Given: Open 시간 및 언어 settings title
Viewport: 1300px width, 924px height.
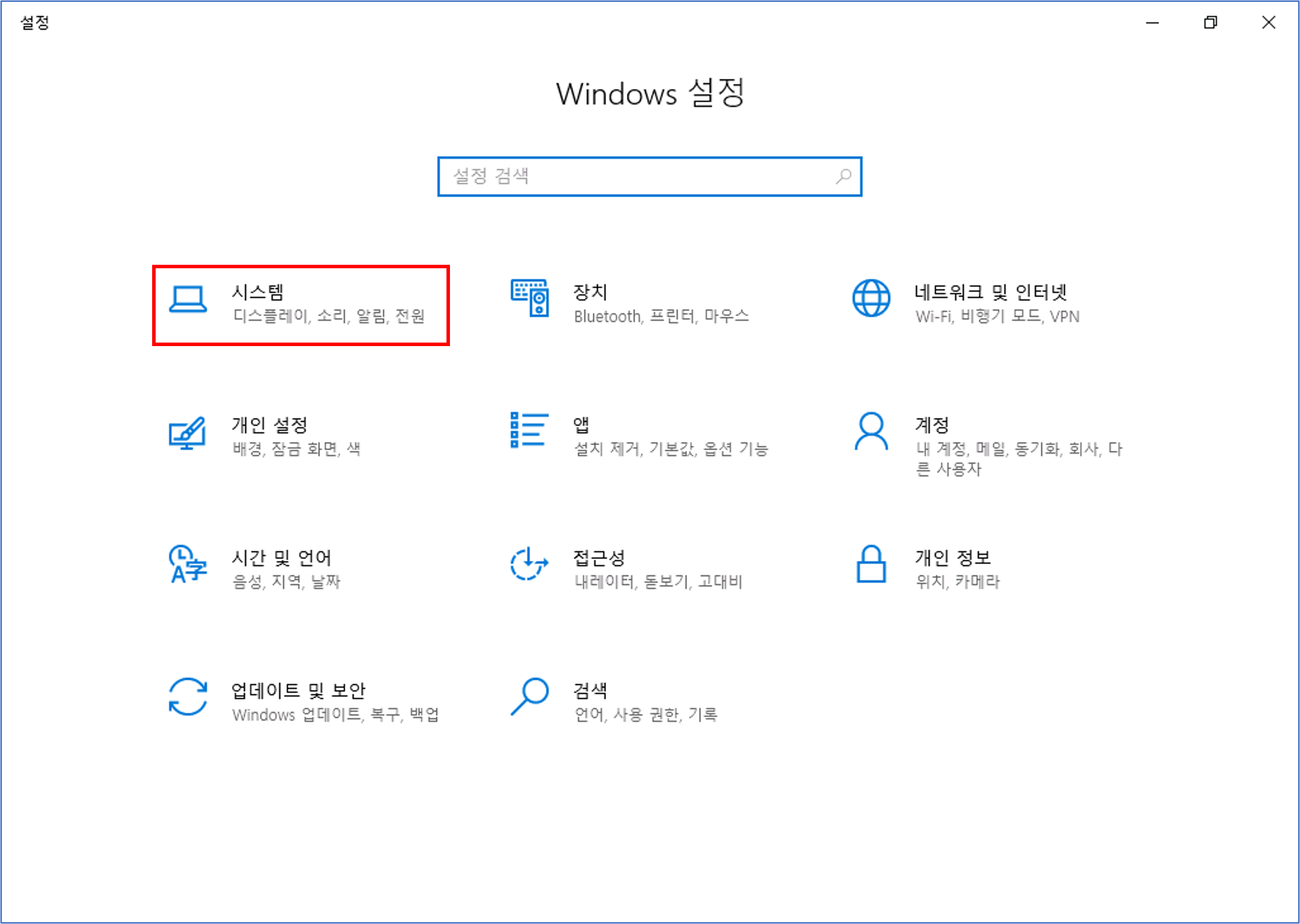Looking at the screenshot, I should [281, 558].
